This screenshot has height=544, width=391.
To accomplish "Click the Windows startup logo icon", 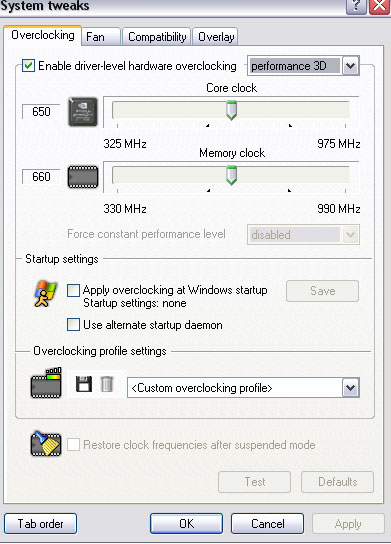I will tap(45, 294).
